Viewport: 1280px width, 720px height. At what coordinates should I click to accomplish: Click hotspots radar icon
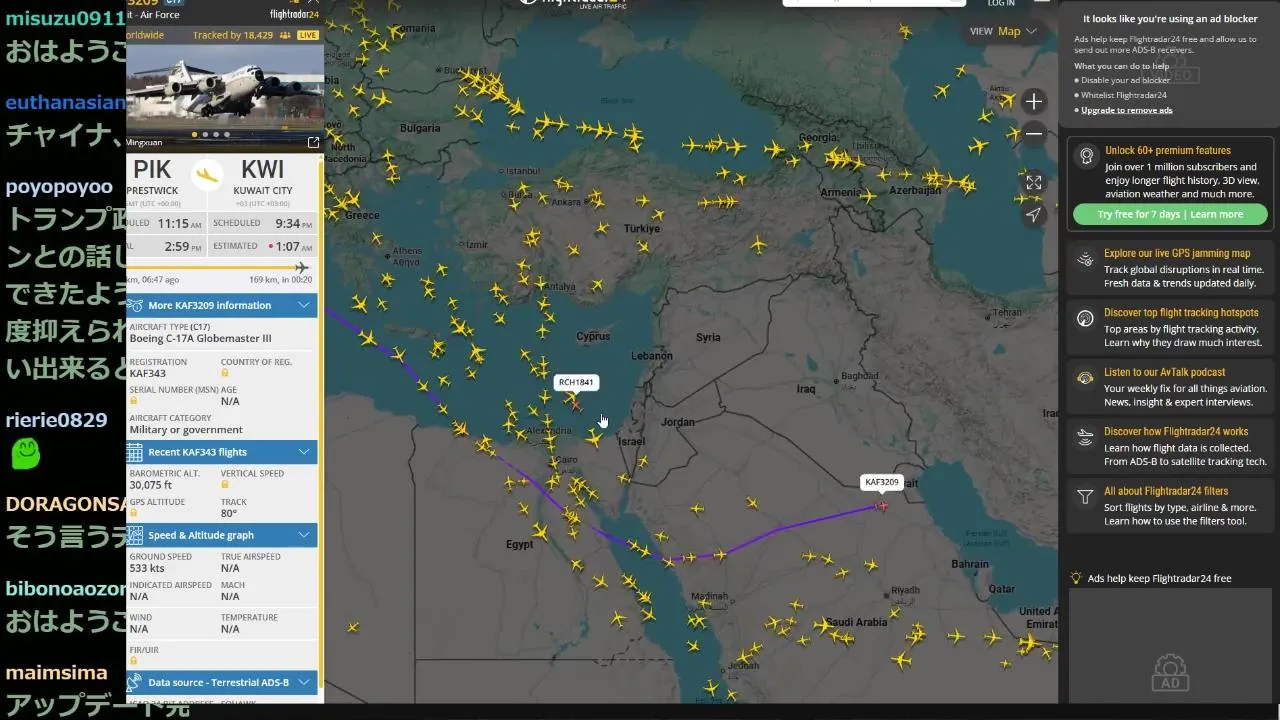pyautogui.click(x=1085, y=319)
